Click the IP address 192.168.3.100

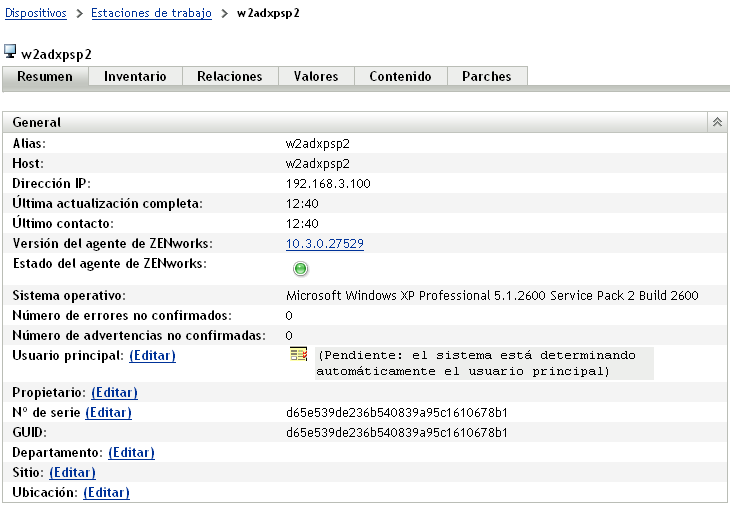click(x=328, y=183)
